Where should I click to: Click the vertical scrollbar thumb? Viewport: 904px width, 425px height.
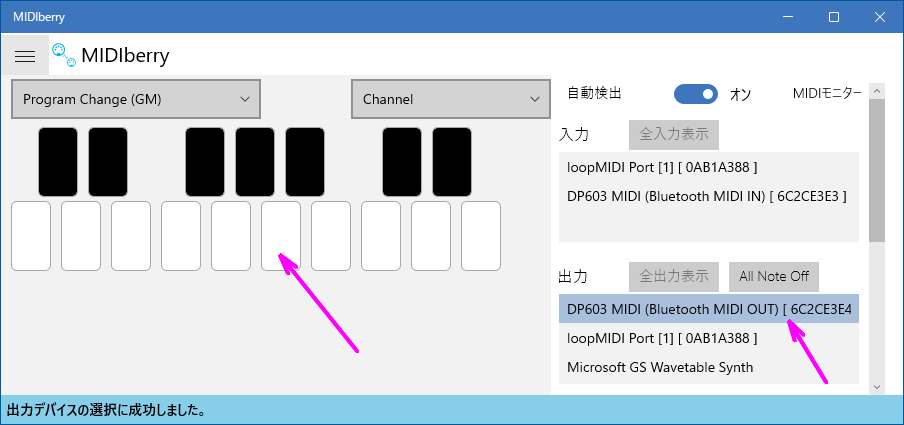click(876, 170)
